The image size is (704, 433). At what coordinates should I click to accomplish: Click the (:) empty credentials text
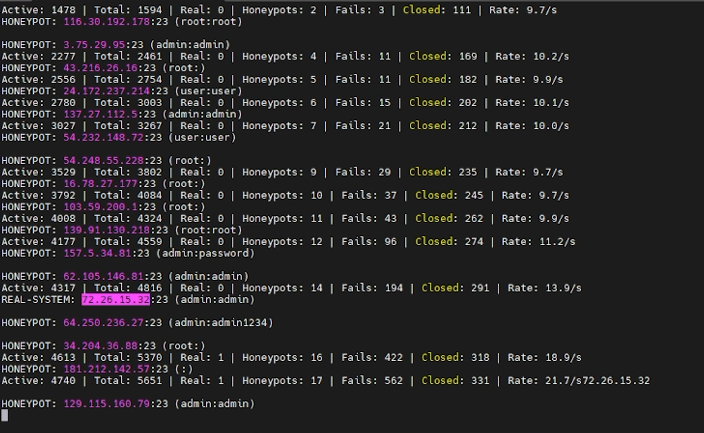(184, 369)
